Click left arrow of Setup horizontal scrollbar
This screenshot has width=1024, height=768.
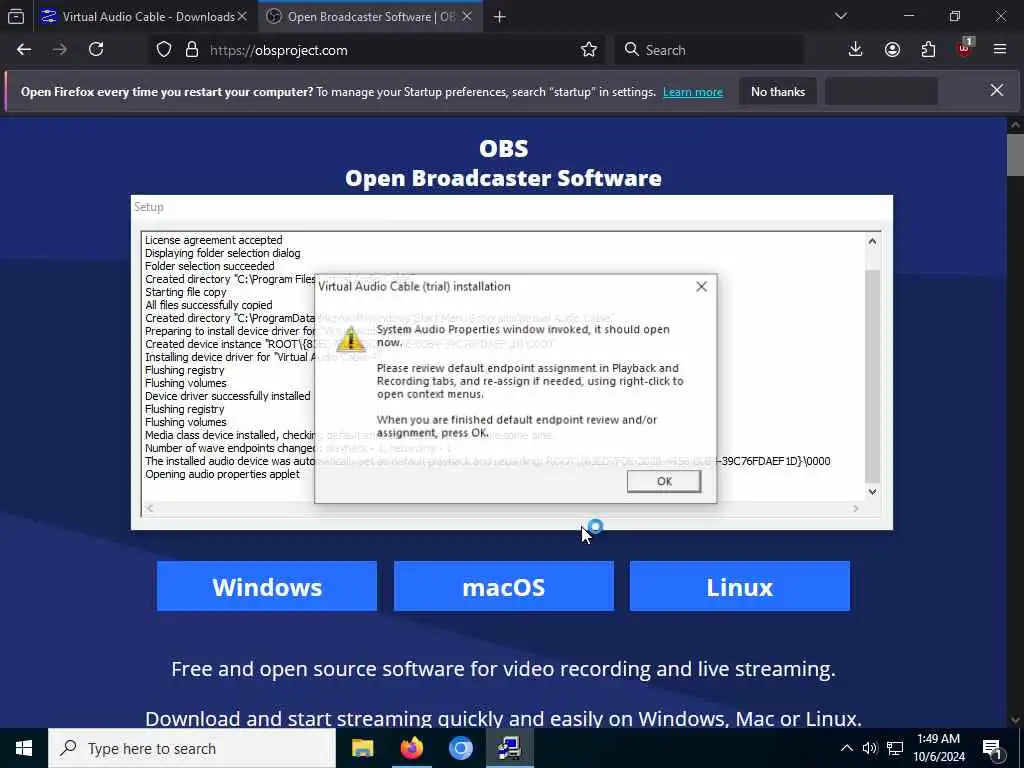pos(150,508)
